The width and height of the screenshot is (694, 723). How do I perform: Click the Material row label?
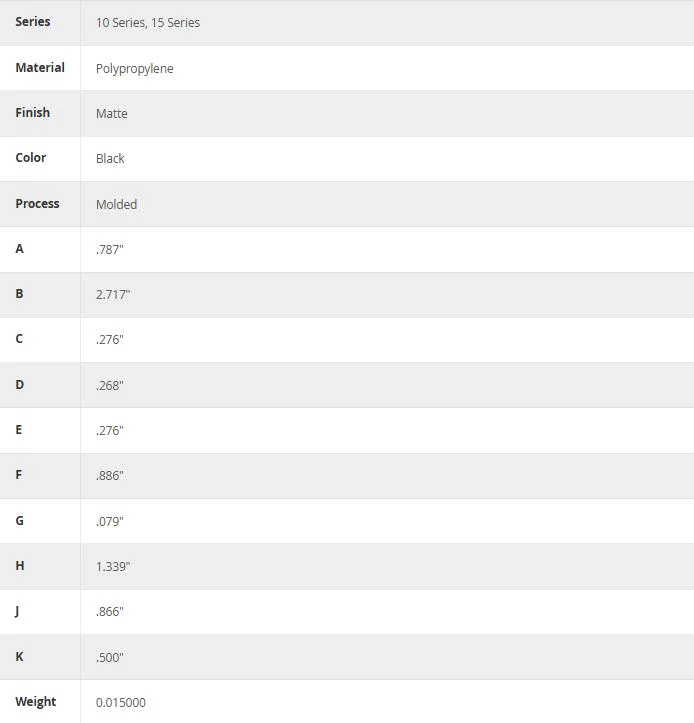pos(40,68)
